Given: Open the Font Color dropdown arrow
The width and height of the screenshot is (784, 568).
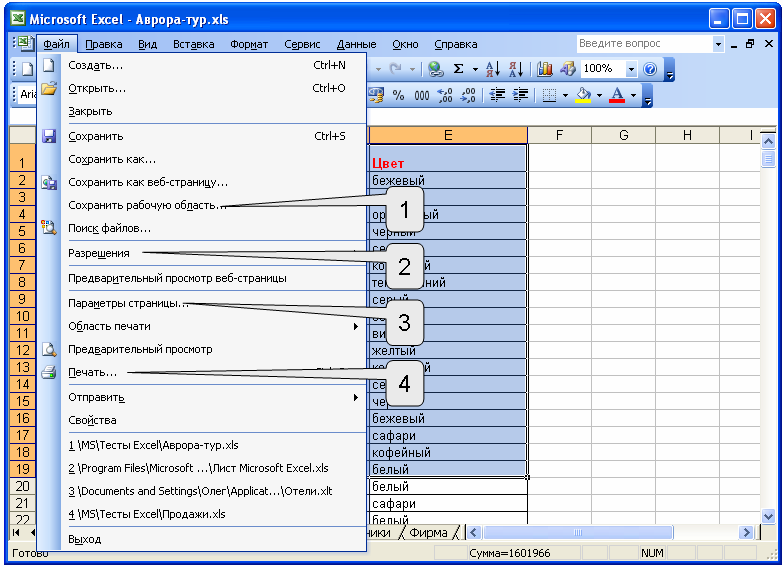Looking at the screenshot, I should coord(633,95).
